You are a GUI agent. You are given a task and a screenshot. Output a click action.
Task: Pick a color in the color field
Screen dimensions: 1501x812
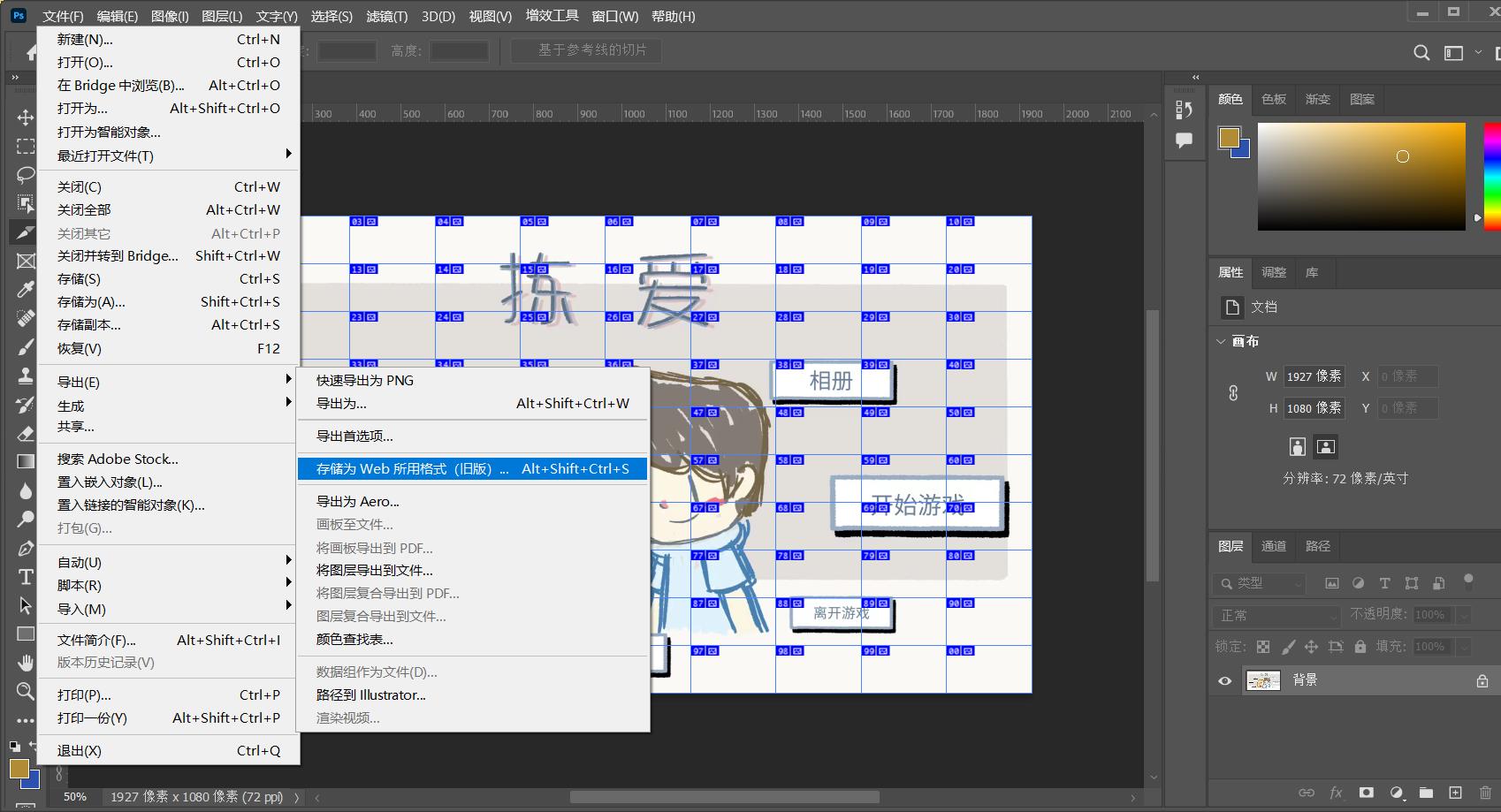pyautogui.click(x=1361, y=177)
